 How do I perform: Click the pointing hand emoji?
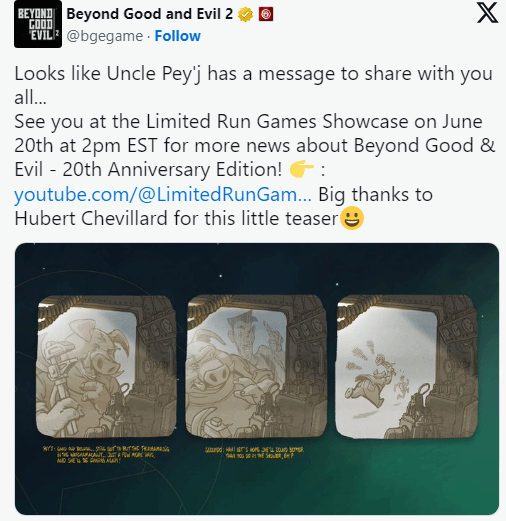pos(302,169)
